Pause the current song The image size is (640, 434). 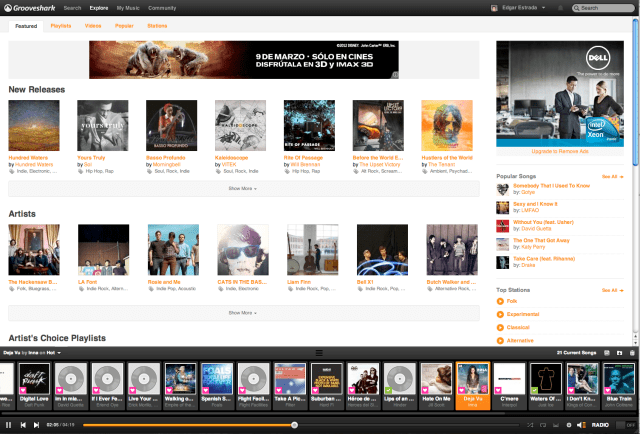coord(9,425)
